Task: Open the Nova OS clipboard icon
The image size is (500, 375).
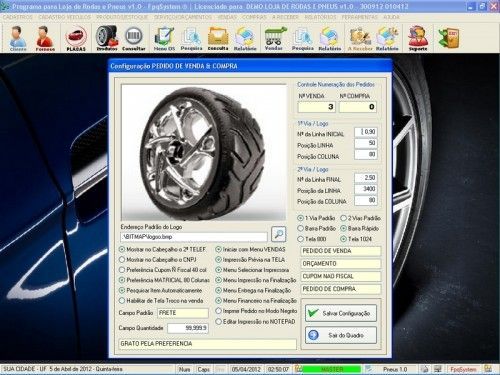Action: (164, 38)
